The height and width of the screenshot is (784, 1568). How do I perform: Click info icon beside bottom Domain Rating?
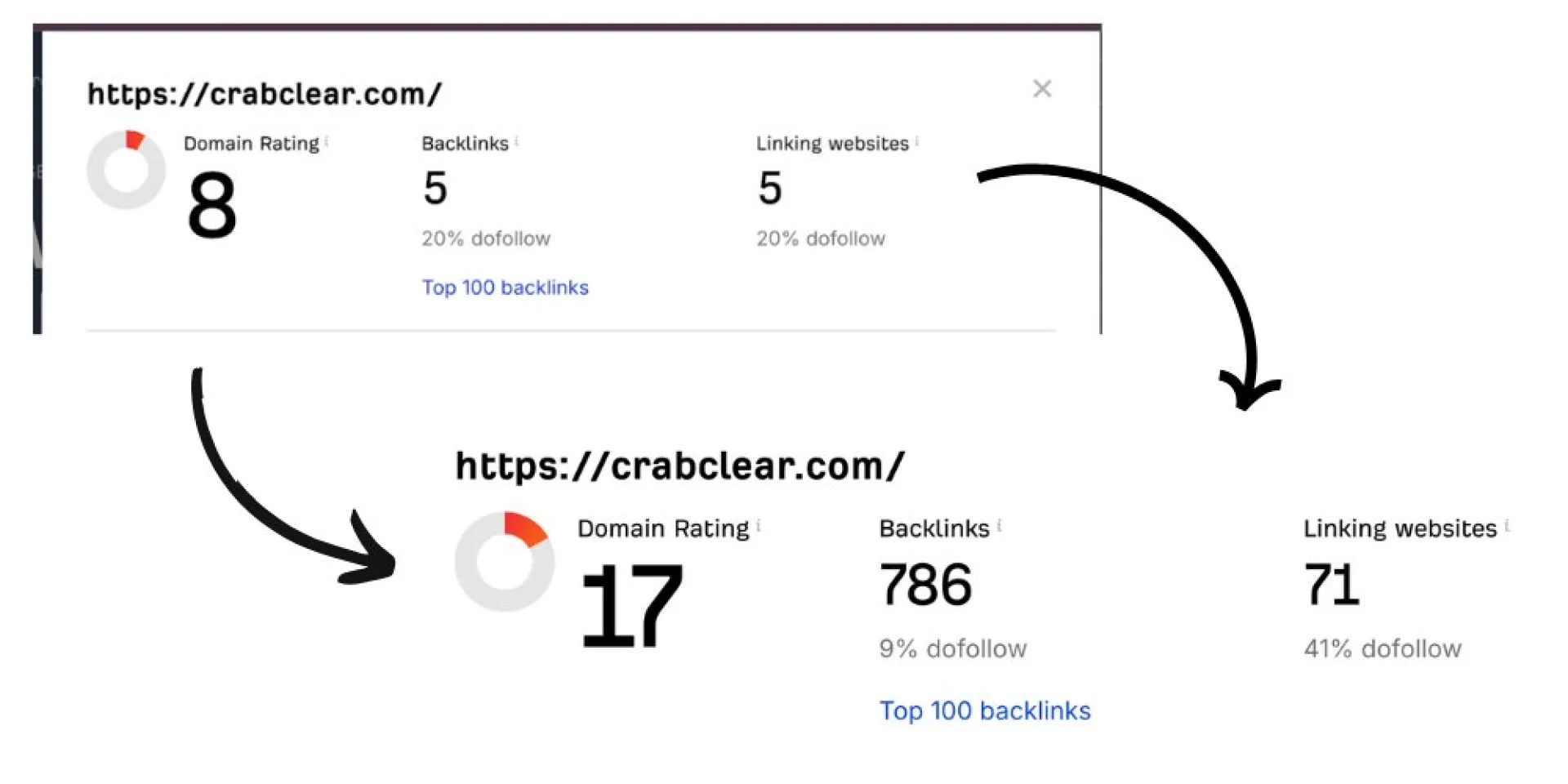click(759, 526)
